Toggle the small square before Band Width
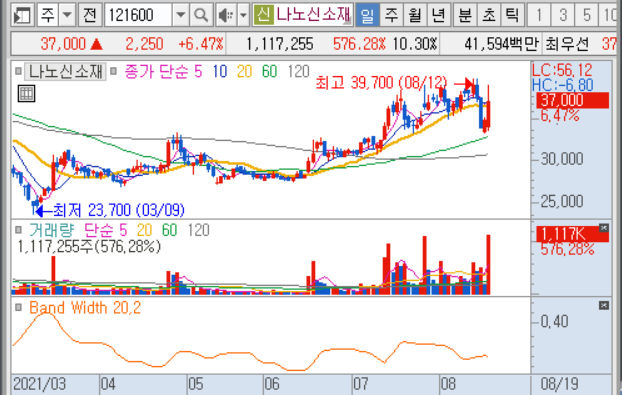 [18, 307]
